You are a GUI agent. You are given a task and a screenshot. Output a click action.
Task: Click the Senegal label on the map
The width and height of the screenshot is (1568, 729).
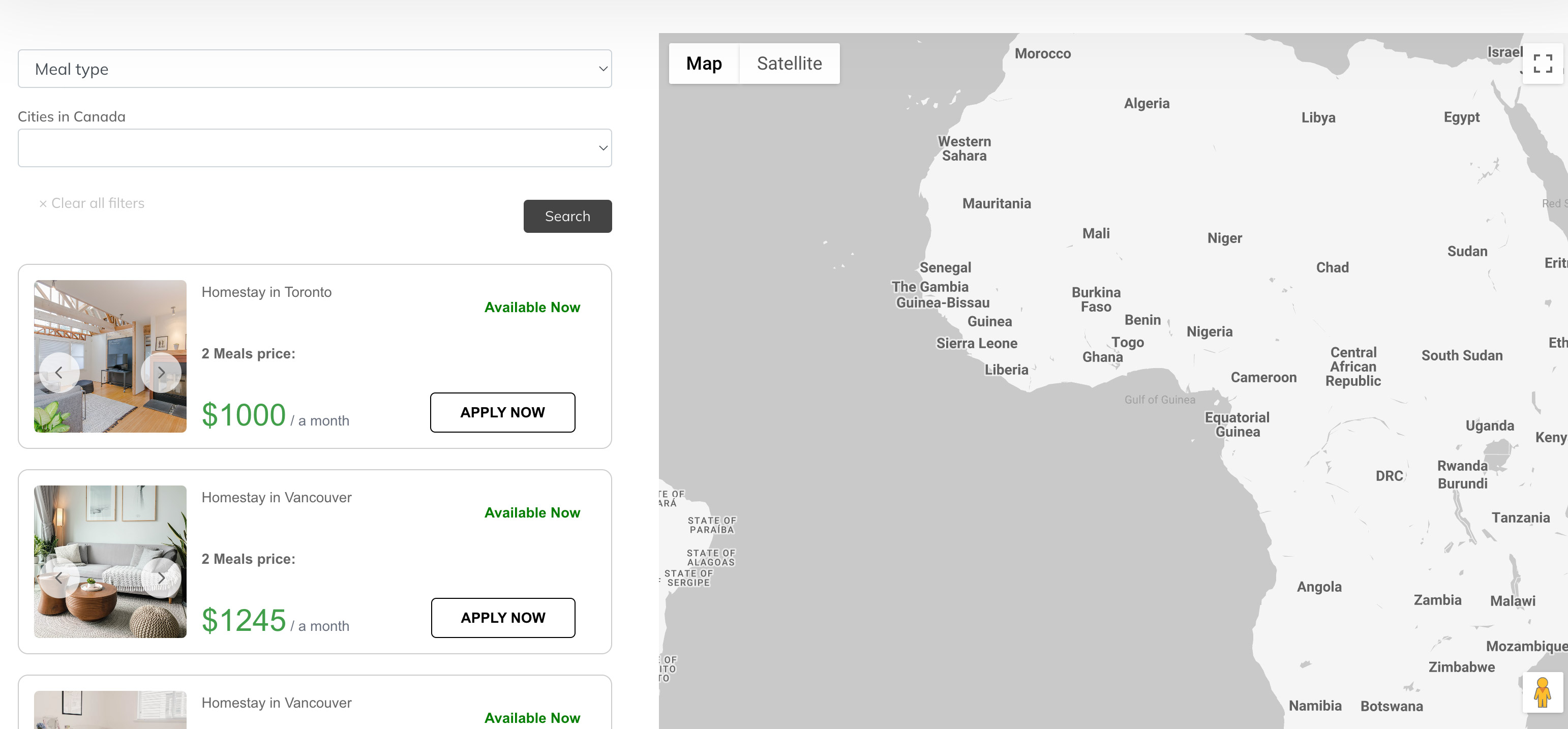pyautogui.click(x=945, y=268)
